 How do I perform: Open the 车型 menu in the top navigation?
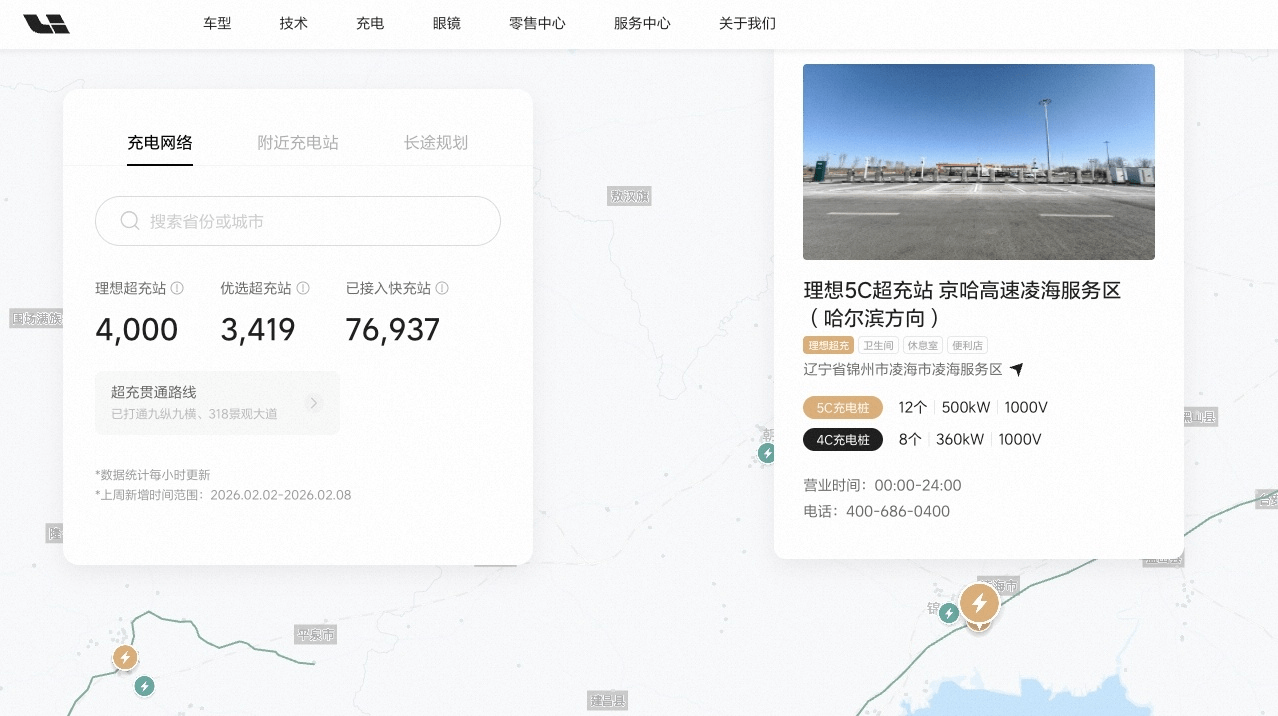(217, 24)
